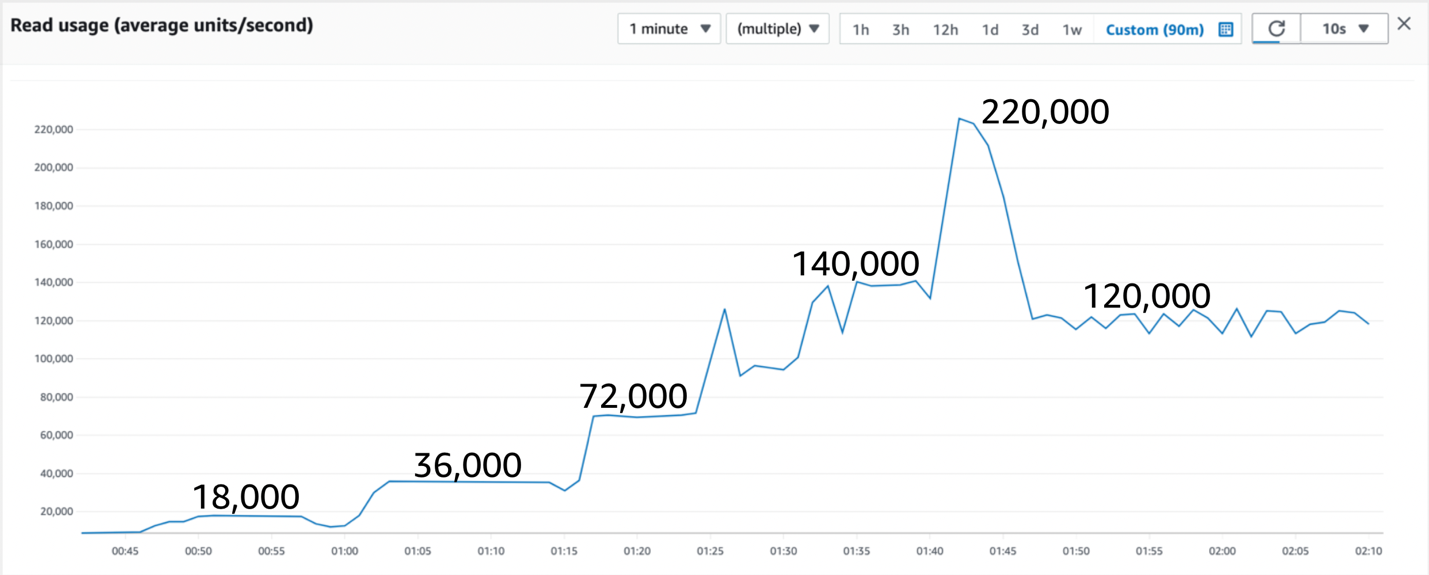Click the Read usage graph title

pos(161,26)
